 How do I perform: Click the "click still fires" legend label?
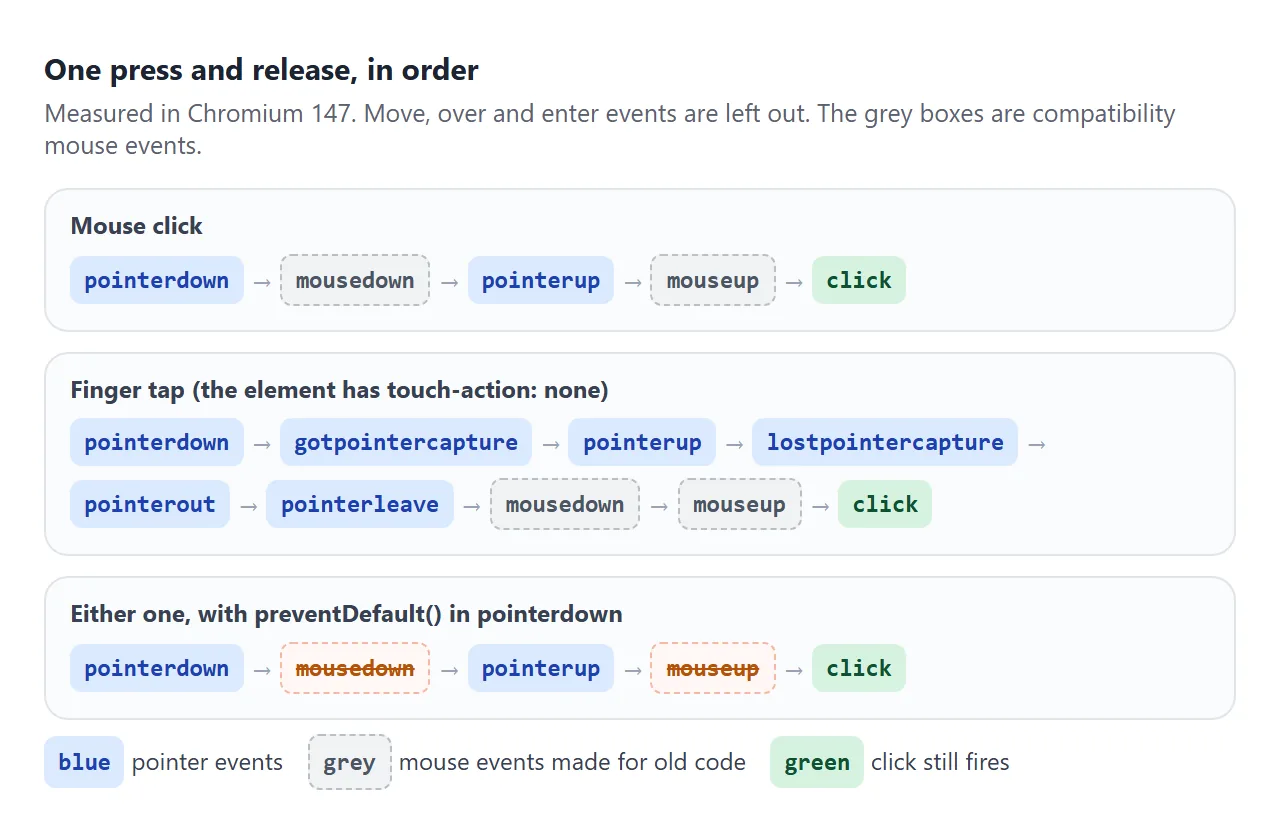point(940,762)
